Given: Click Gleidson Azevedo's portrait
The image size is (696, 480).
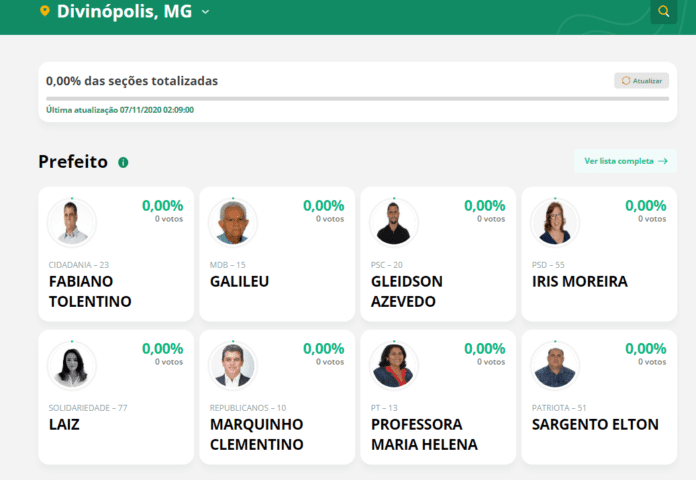Looking at the screenshot, I should (x=394, y=222).
